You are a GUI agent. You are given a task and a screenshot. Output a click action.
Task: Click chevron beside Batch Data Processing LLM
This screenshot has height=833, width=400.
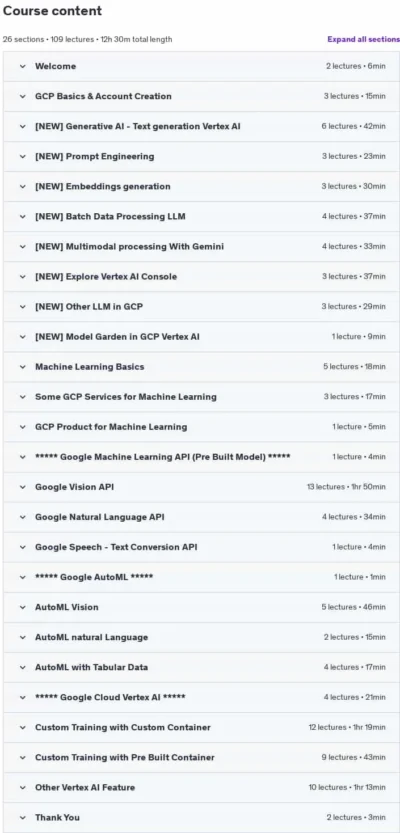point(22,217)
